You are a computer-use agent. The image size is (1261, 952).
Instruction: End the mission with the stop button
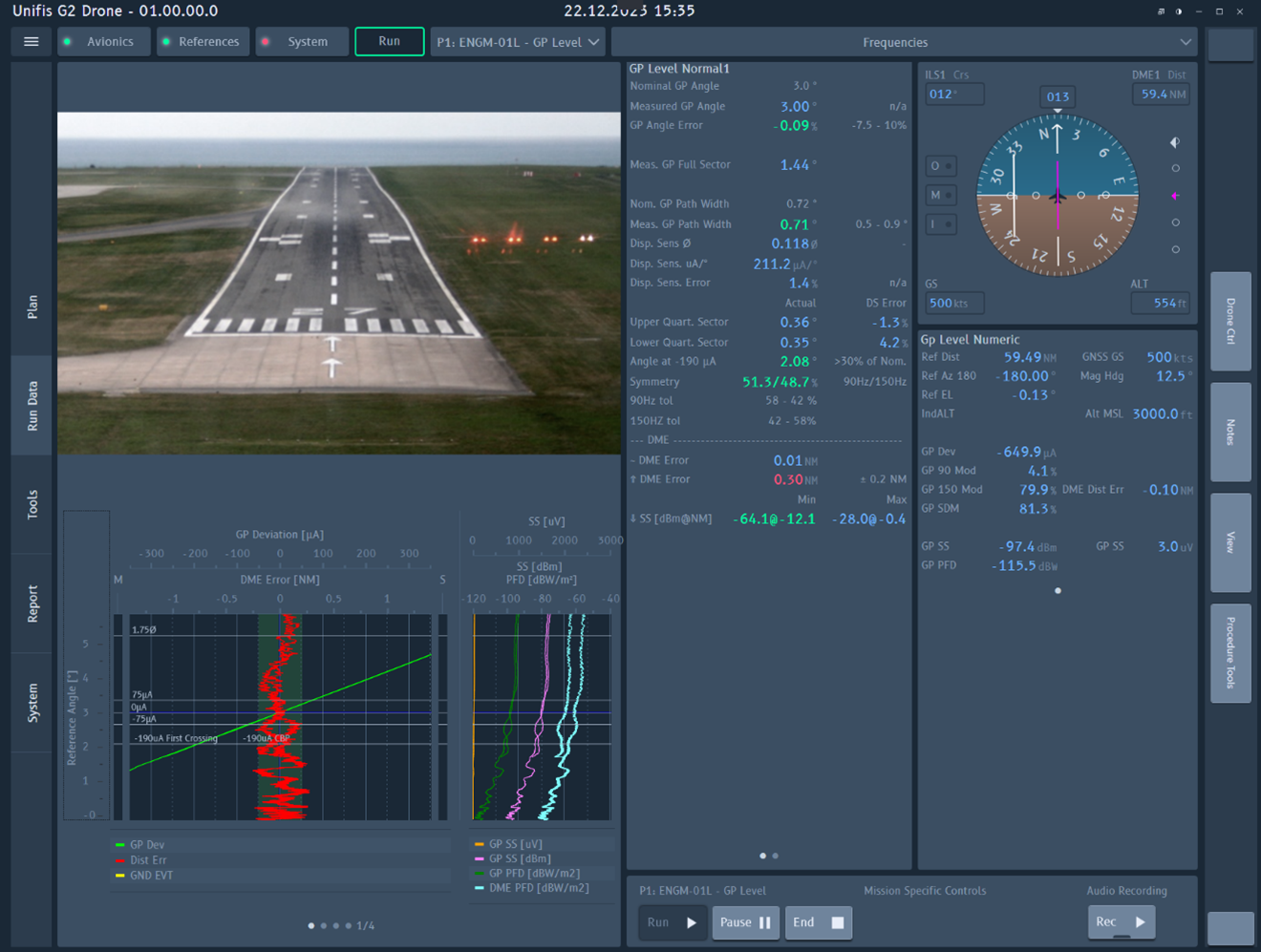(x=819, y=922)
